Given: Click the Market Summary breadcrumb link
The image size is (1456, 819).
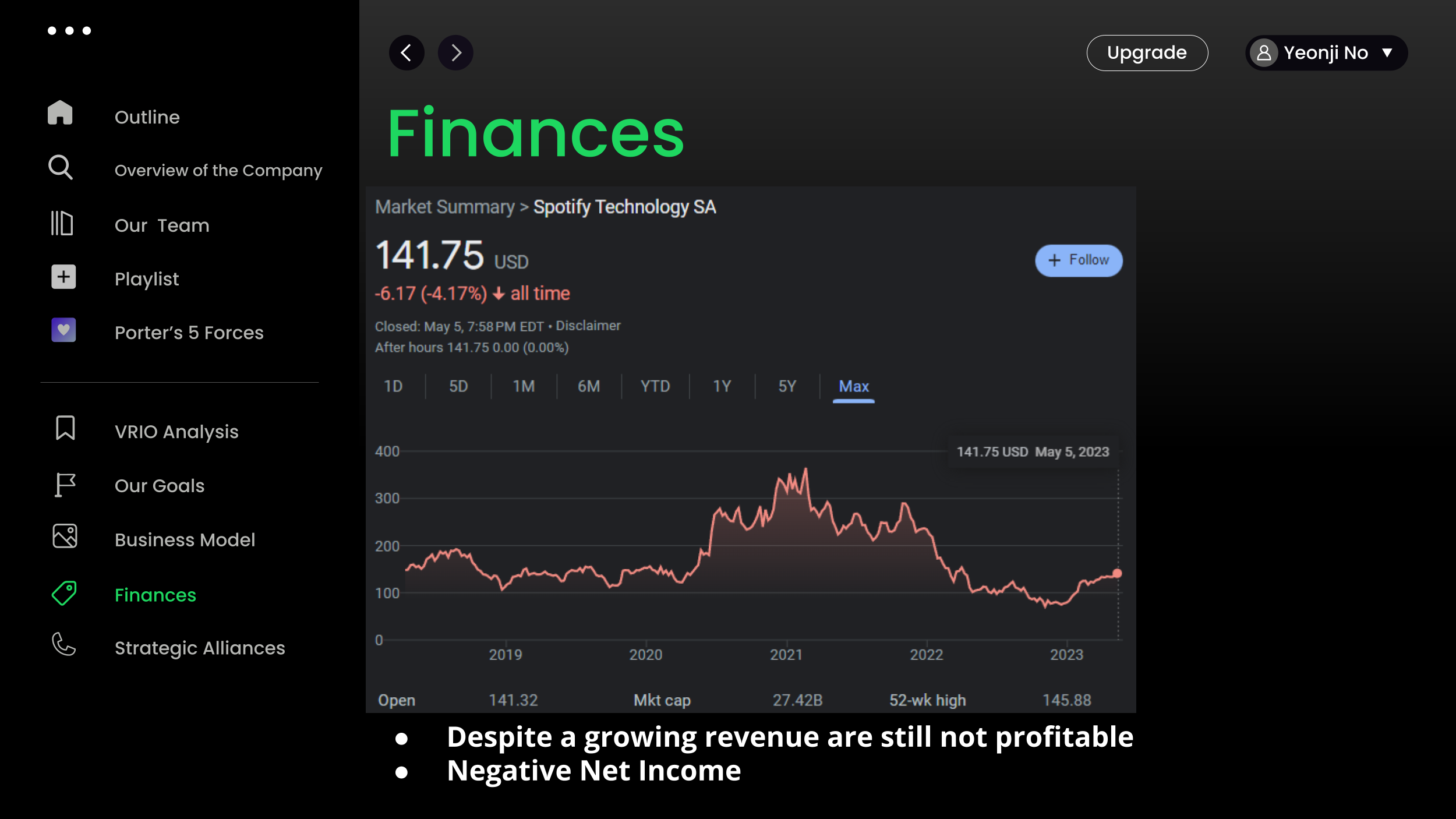Looking at the screenshot, I should point(445,207).
